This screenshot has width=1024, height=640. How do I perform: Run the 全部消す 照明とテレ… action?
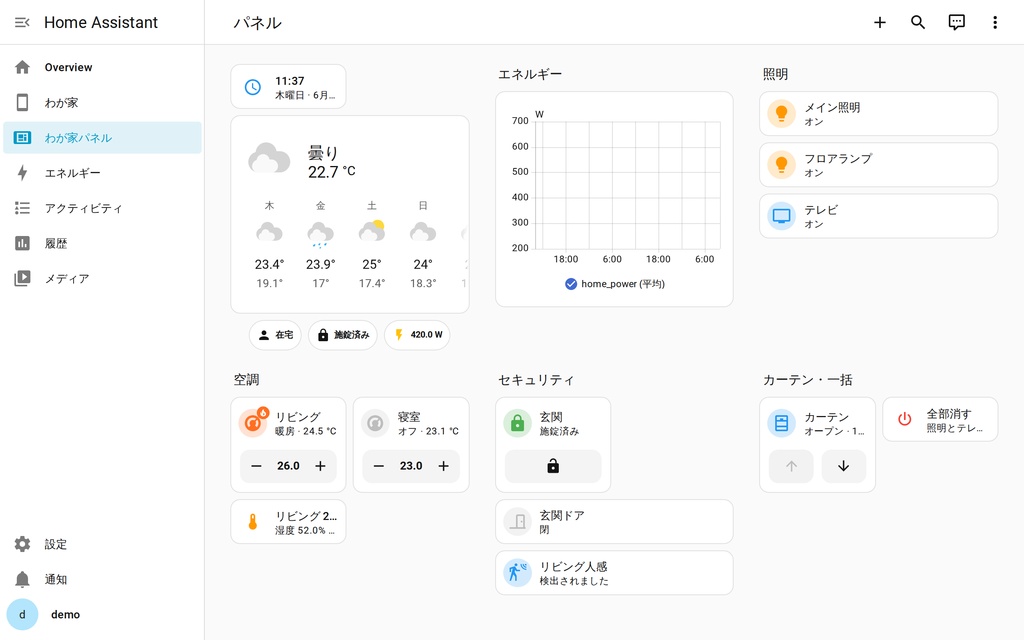940,419
